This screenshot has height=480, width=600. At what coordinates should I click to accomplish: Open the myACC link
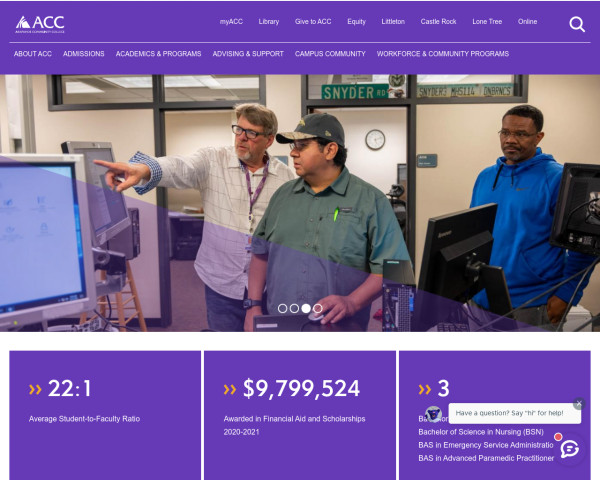[231, 22]
